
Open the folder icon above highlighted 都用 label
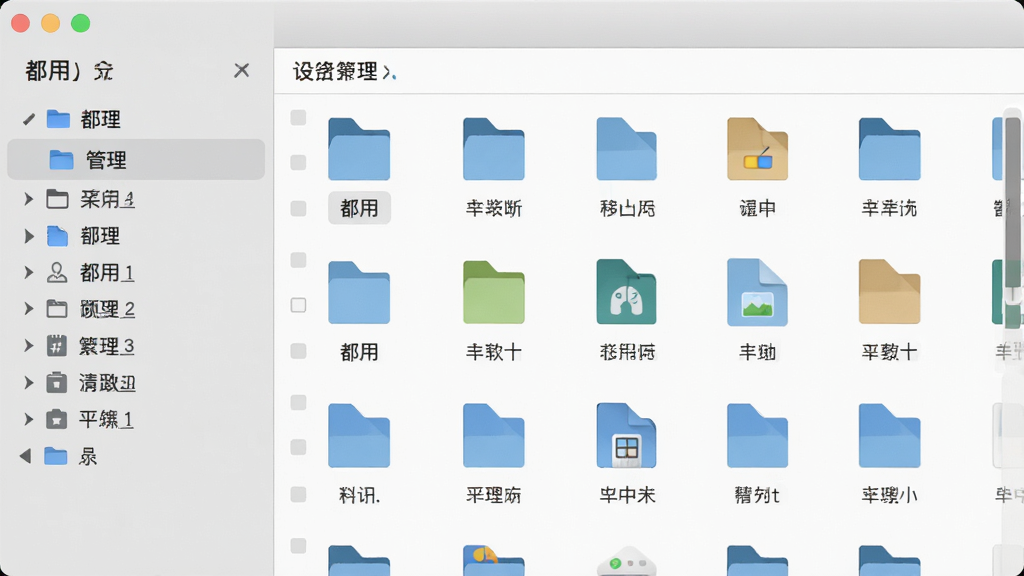[359, 149]
